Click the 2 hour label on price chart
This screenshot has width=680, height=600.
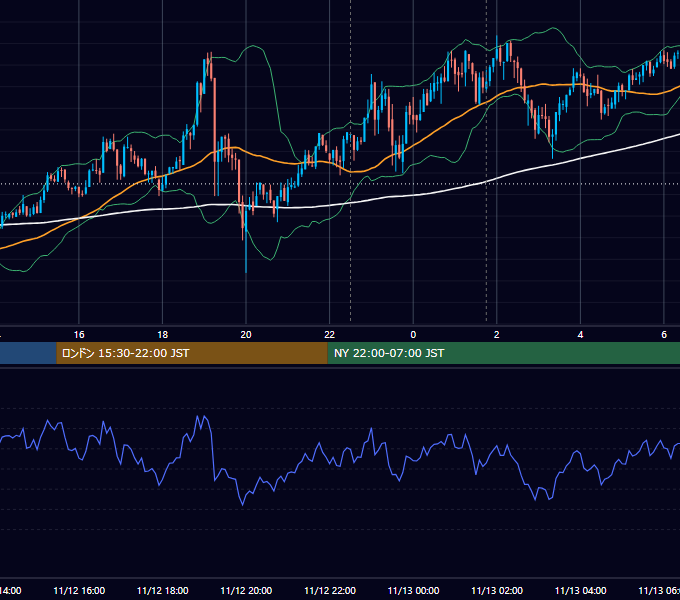(497, 335)
